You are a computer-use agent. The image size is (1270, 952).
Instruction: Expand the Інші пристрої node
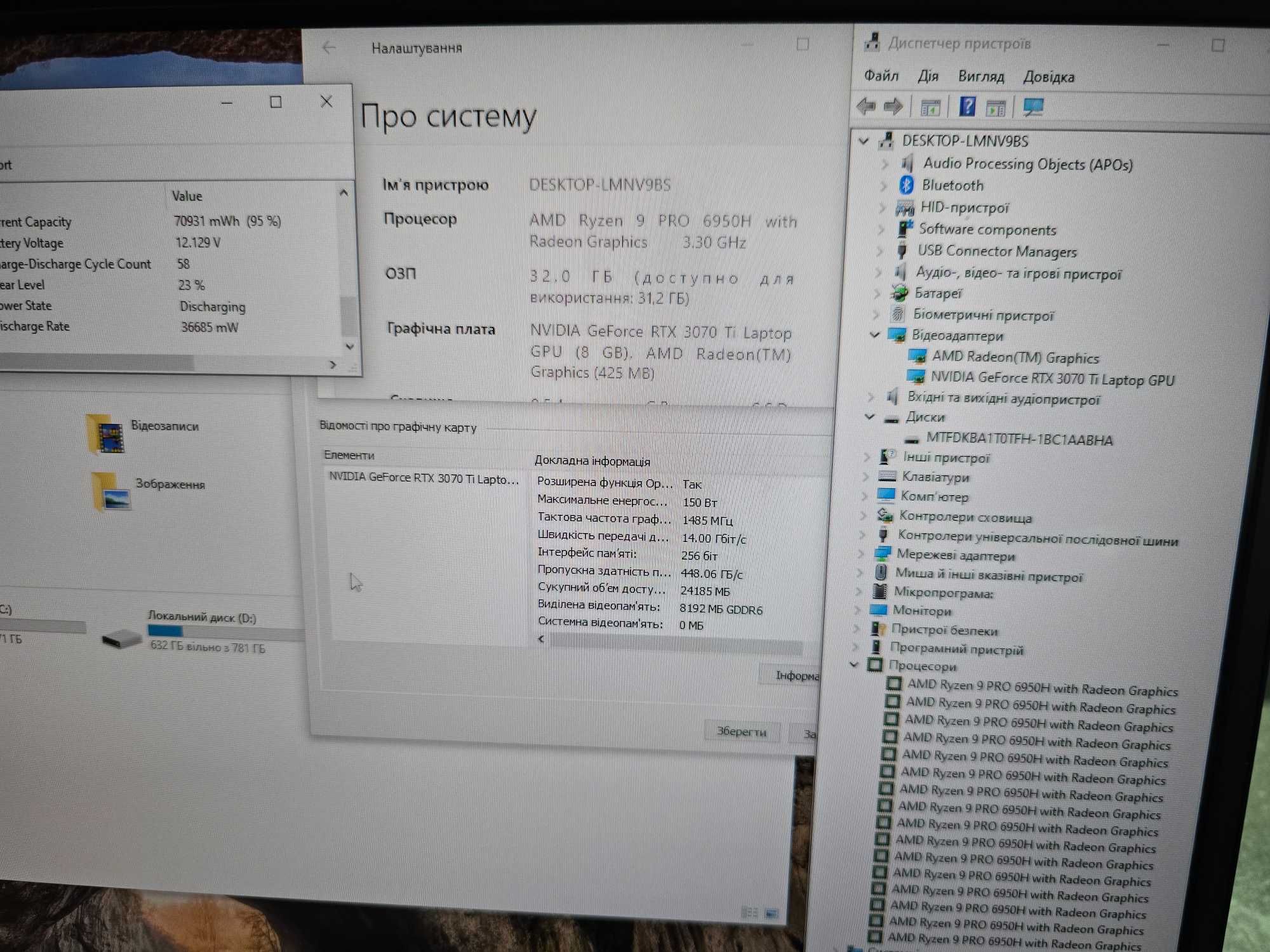[867, 456]
